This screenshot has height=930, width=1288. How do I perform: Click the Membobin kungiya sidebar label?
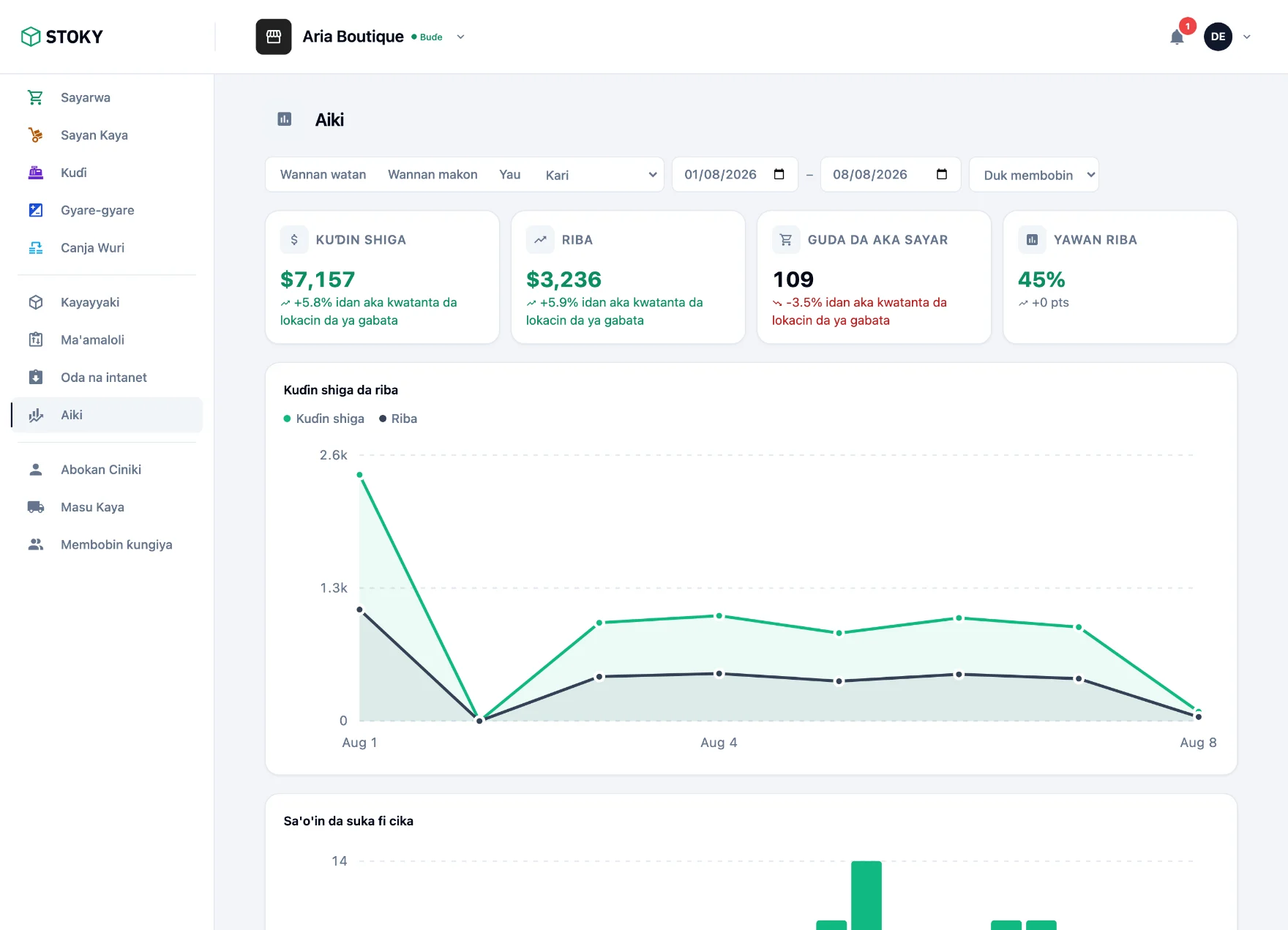click(x=116, y=544)
